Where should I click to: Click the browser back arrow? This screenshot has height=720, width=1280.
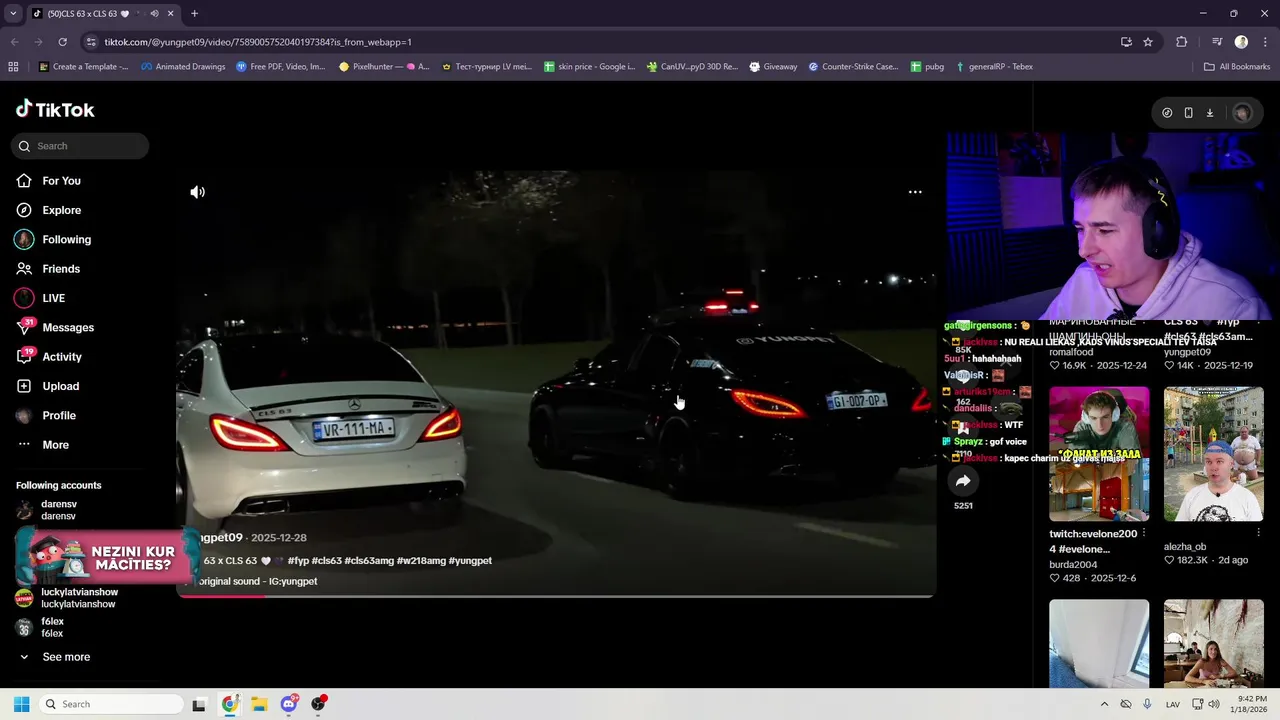(x=14, y=42)
